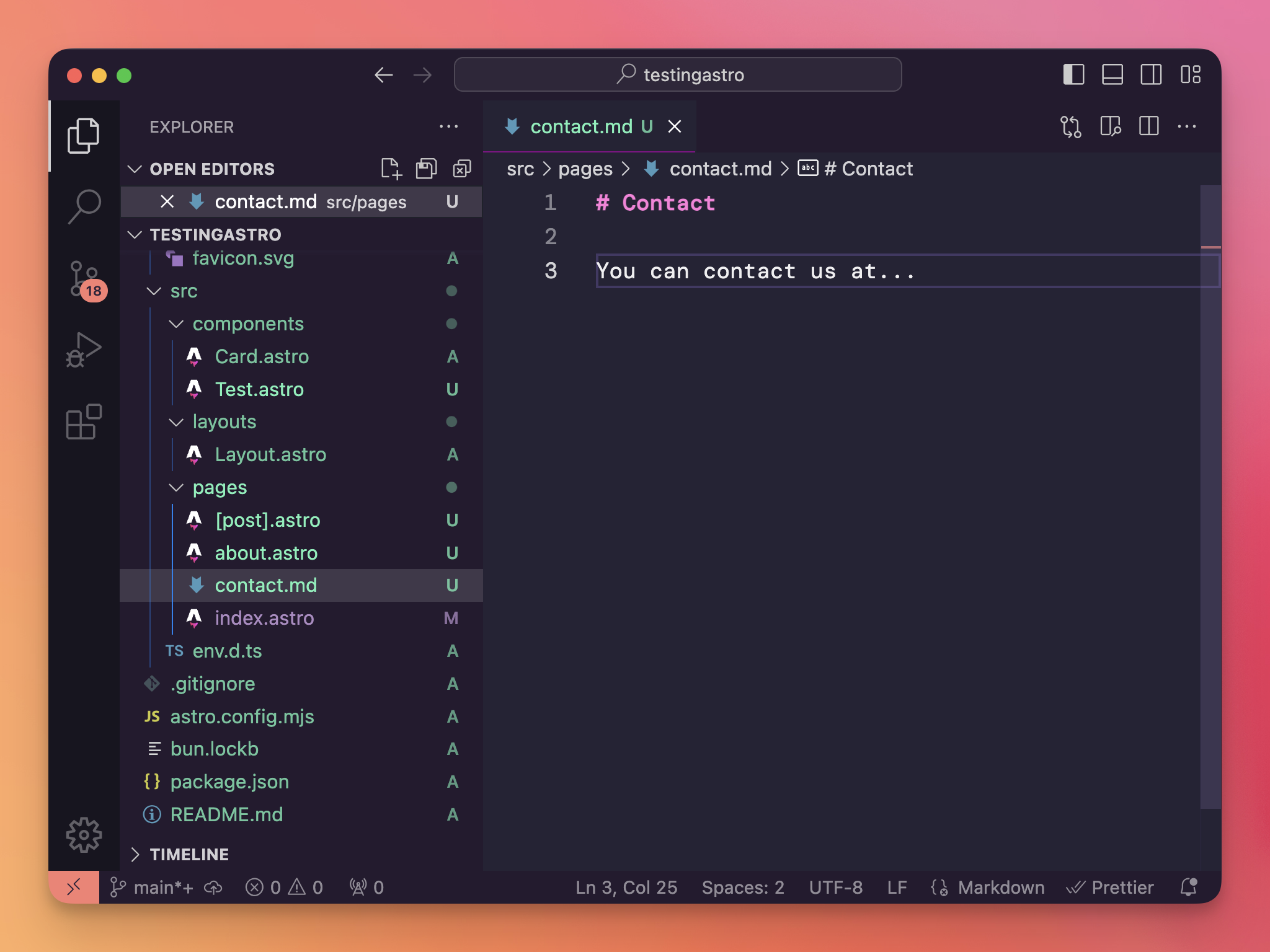
Task: Click the Save All icon in Open Editors
Action: pyautogui.click(x=426, y=169)
